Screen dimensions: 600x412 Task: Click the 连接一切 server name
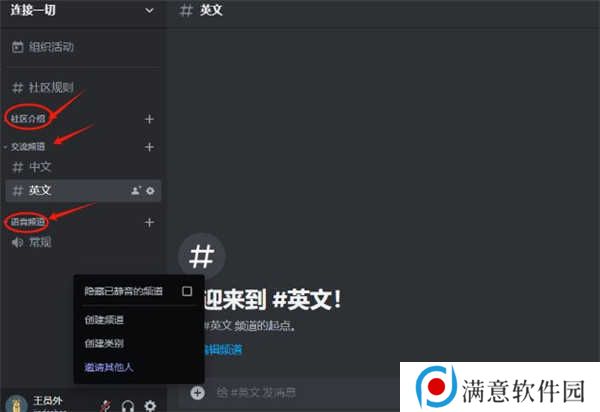(33, 10)
